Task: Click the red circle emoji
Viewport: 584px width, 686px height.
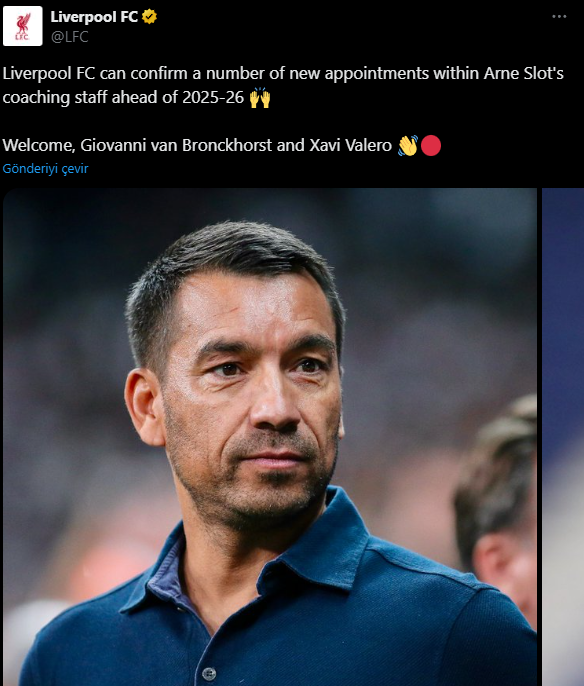Action: [431, 146]
